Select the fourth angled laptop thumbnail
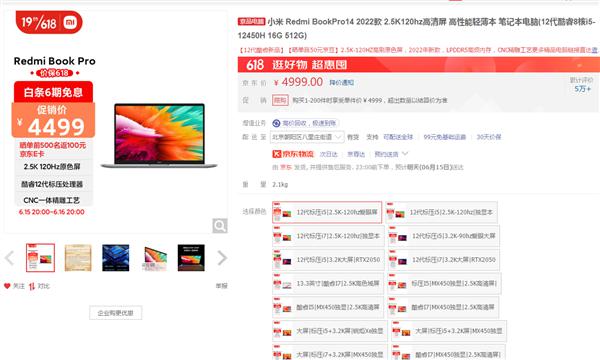600x360 pixels. 155,258
